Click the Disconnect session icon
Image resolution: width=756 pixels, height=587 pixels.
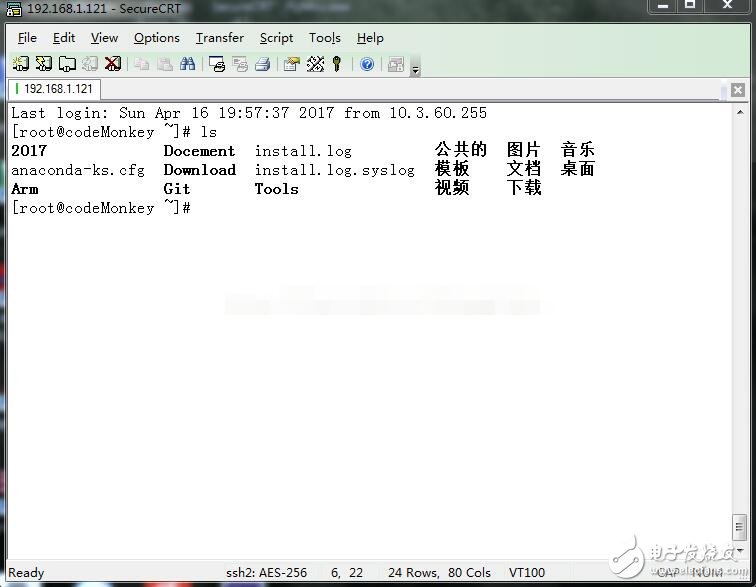click(x=113, y=64)
